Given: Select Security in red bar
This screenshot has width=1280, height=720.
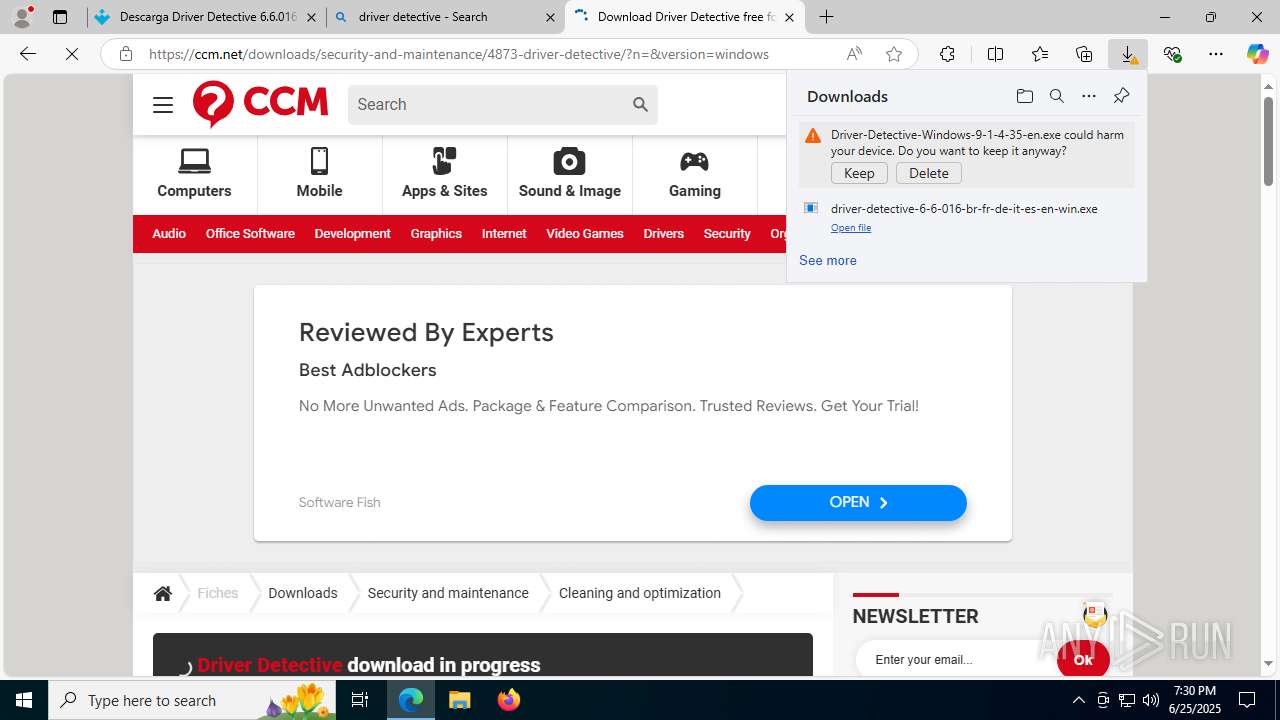Looking at the screenshot, I should (727, 234).
